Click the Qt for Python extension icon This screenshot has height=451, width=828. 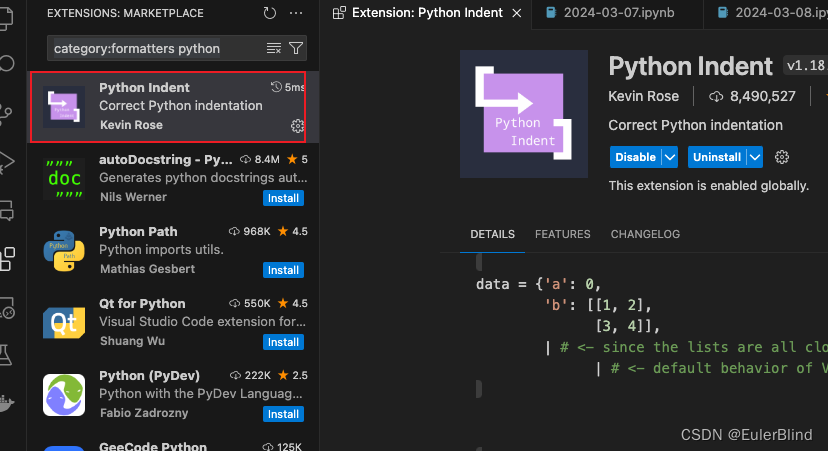64,323
